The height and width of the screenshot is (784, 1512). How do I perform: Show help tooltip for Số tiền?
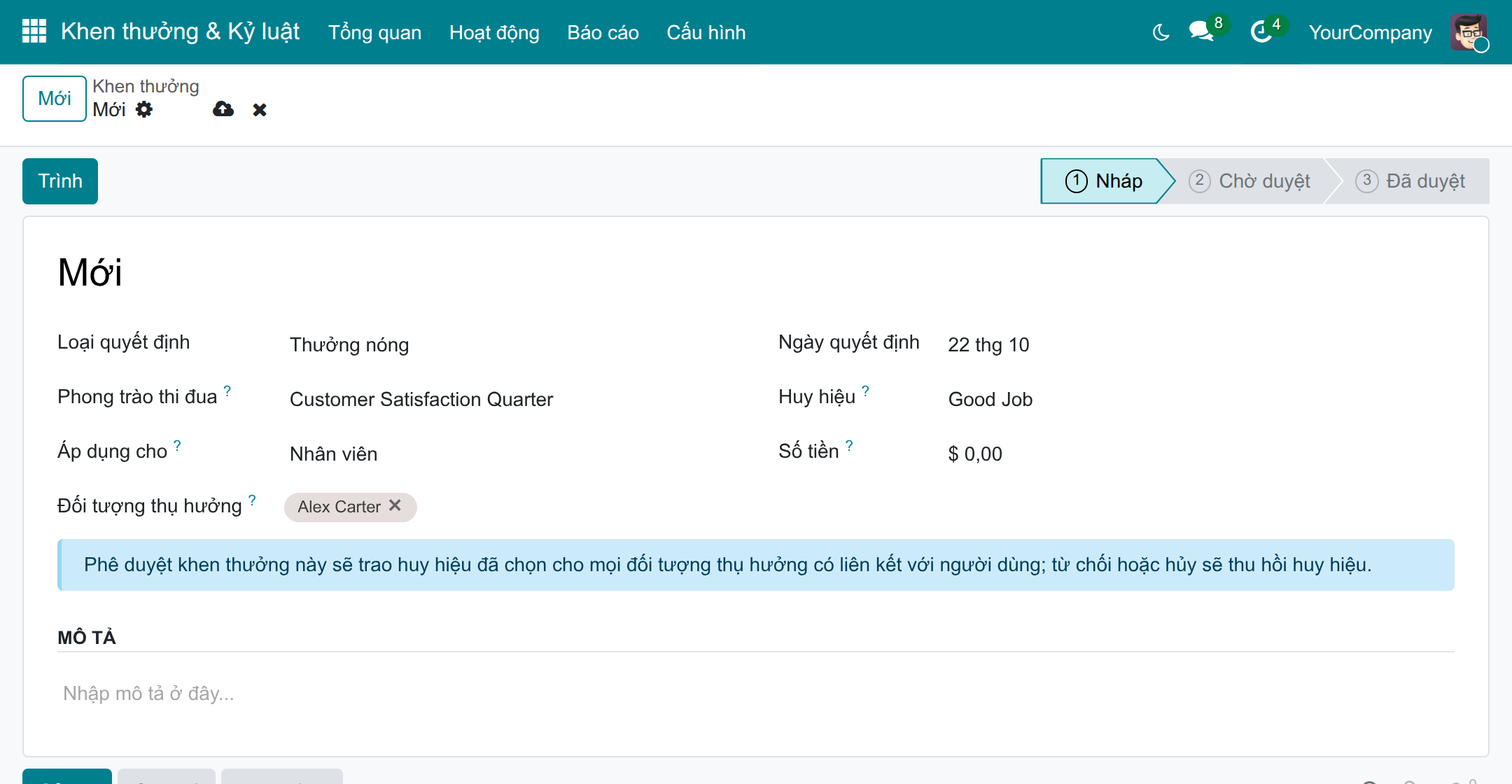coord(849,445)
